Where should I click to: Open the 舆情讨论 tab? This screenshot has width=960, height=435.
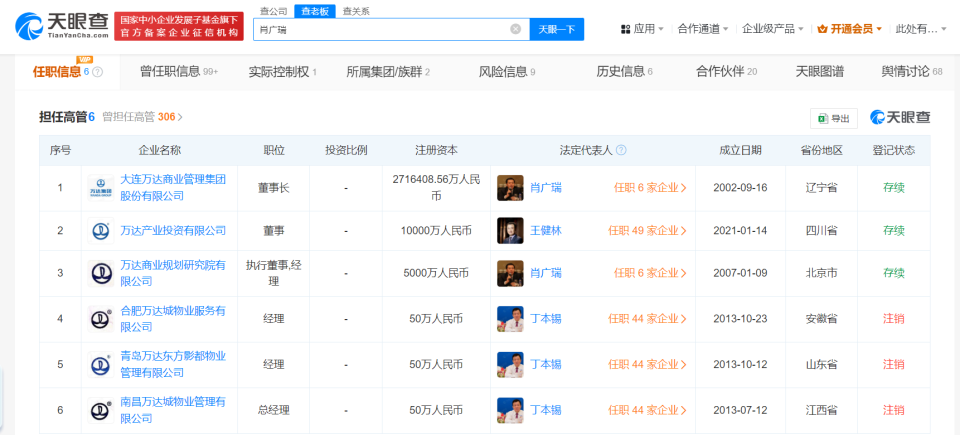click(912, 72)
